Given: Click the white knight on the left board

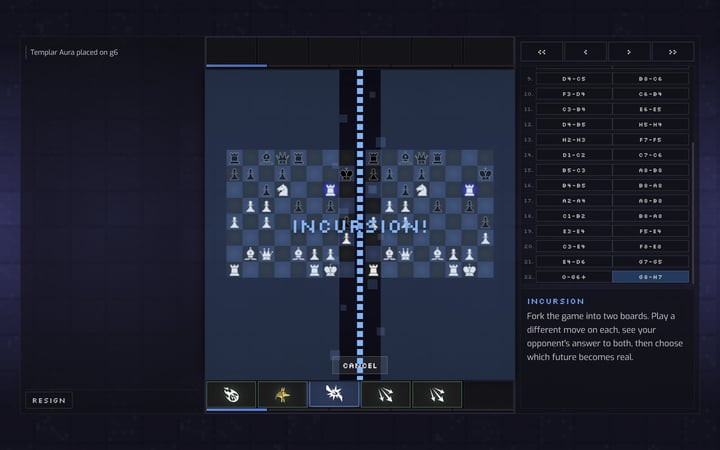Looking at the screenshot, I should [282, 190].
